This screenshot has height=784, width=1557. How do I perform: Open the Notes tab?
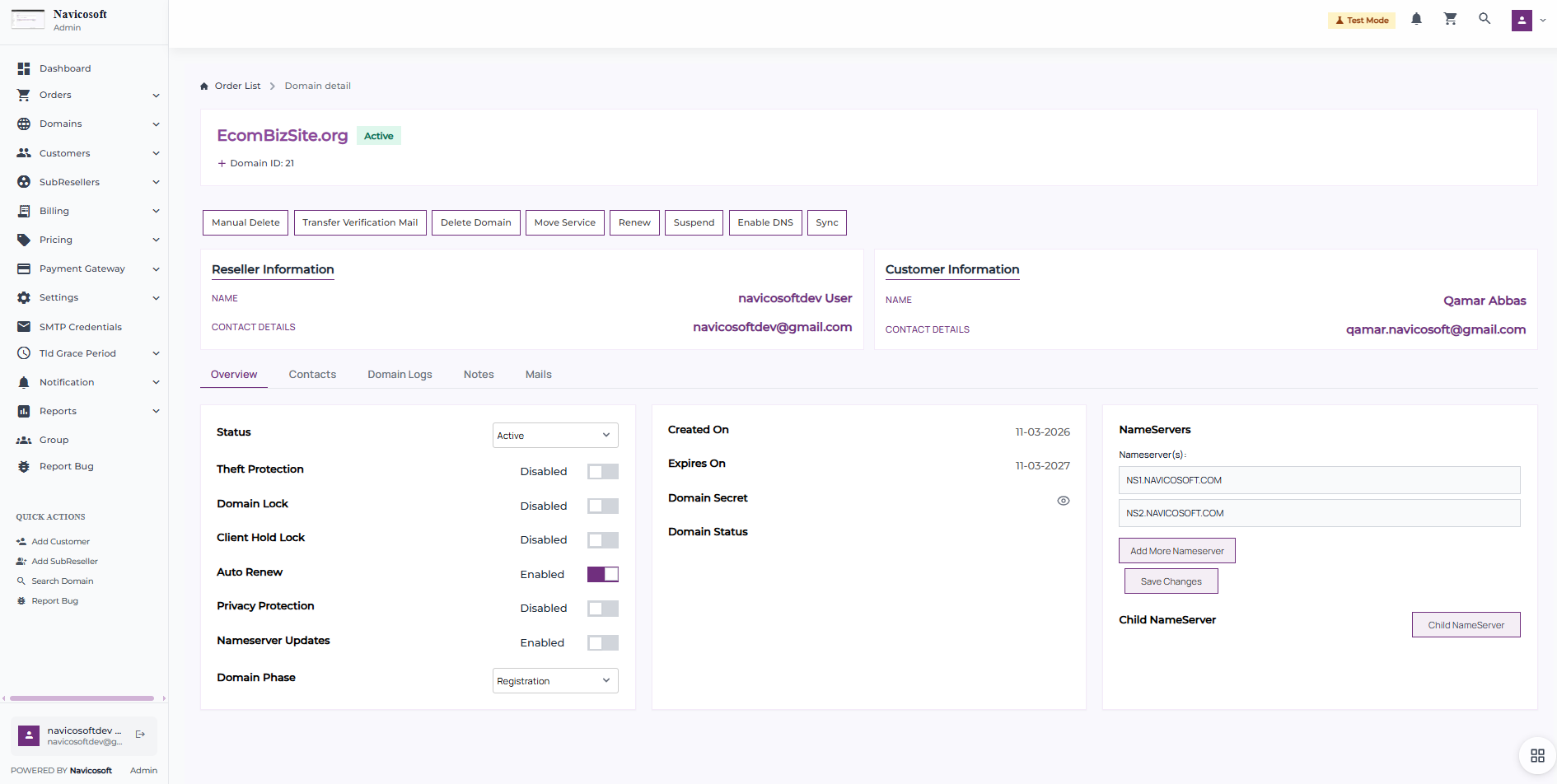coord(479,374)
